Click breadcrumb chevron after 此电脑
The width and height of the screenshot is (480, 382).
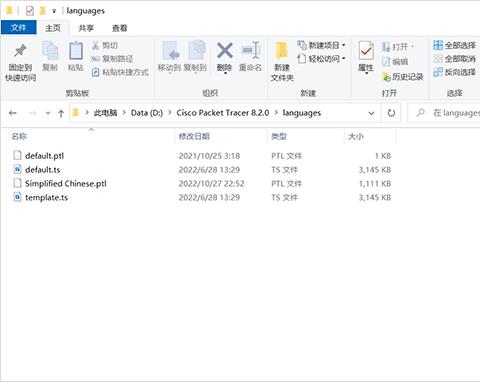pyautogui.click(x=124, y=113)
